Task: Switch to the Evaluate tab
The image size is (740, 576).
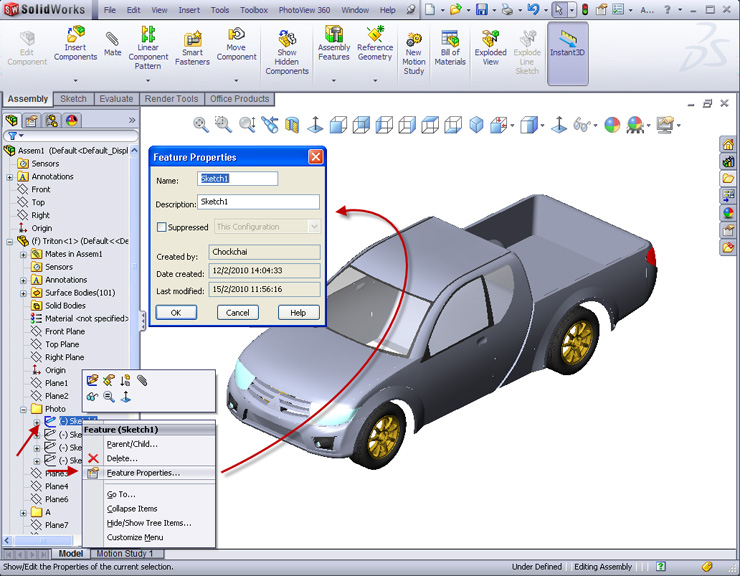Action: (x=116, y=99)
